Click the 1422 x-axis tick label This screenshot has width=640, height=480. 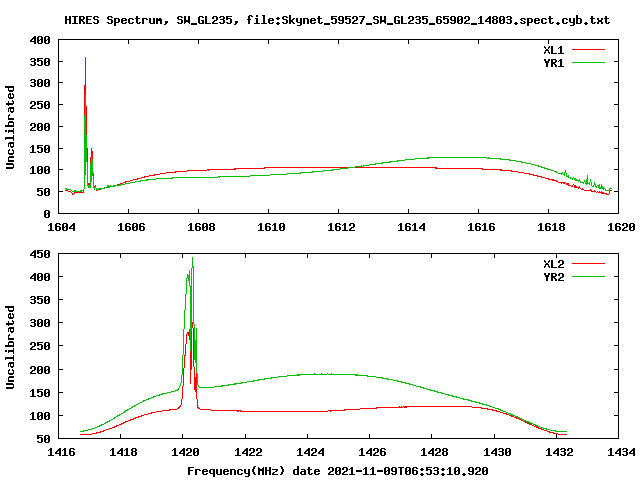(x=248, y=452)
